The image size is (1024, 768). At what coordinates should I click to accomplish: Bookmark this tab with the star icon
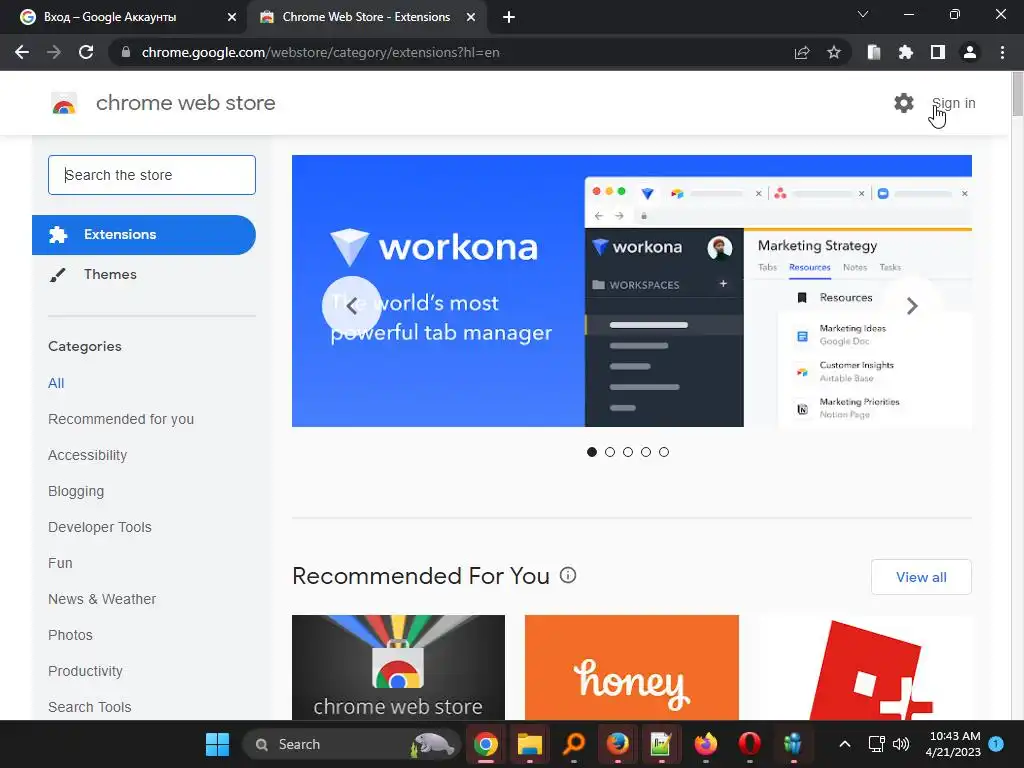pyautogui.click(x=833, y=52)
